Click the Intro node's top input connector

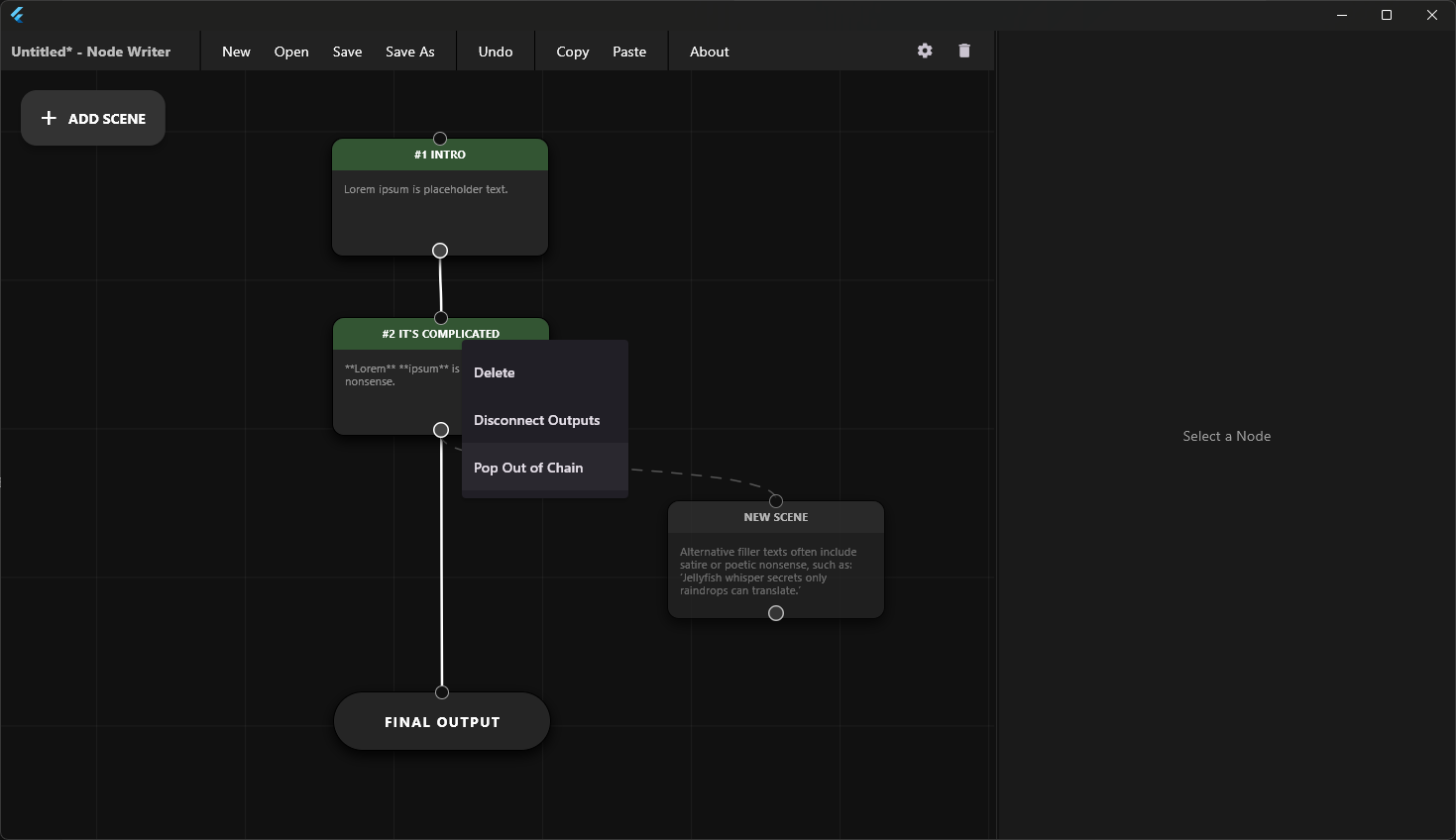(x=440, y=139)
